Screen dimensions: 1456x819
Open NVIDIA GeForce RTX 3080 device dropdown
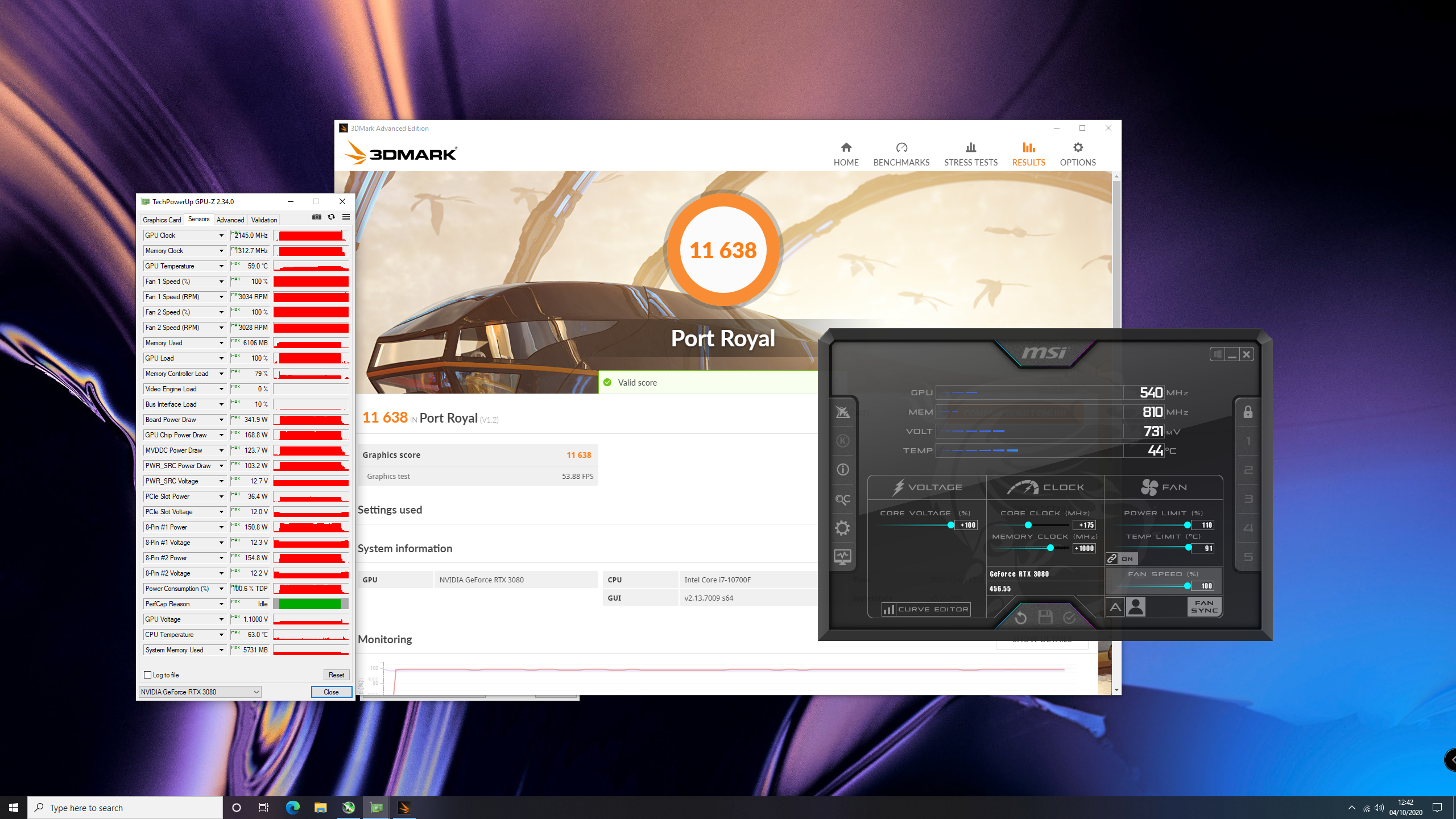pyautogui.click(x=200, y=692)
